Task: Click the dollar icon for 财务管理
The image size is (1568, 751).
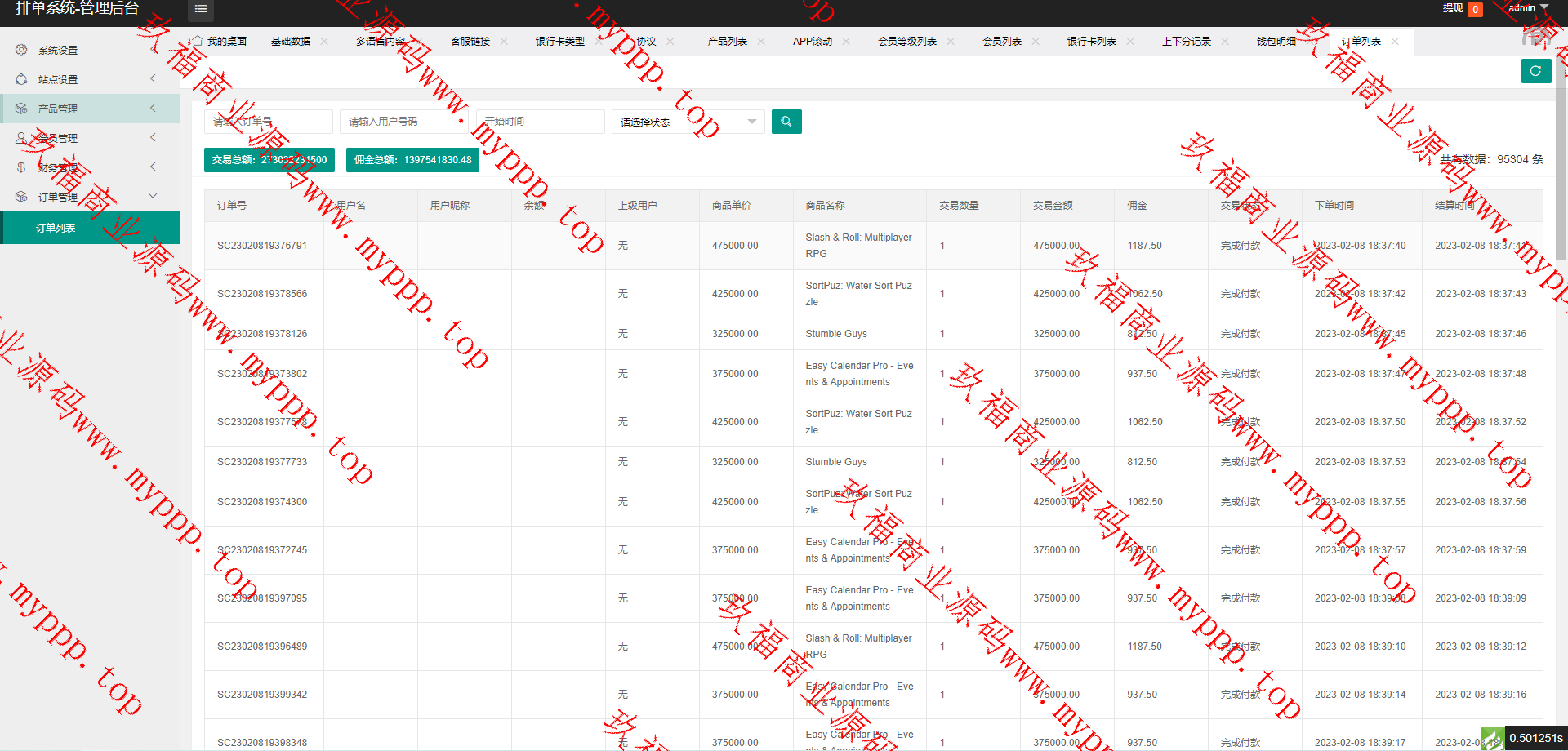Action: click(x=21, y=167)
